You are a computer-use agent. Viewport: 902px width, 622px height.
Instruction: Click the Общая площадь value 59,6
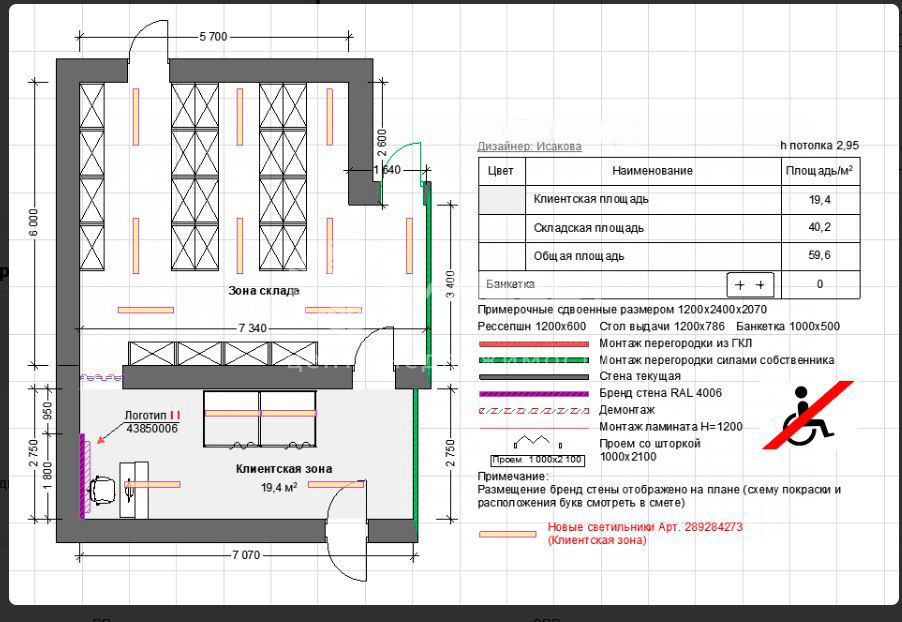click(x=819, y=255)
